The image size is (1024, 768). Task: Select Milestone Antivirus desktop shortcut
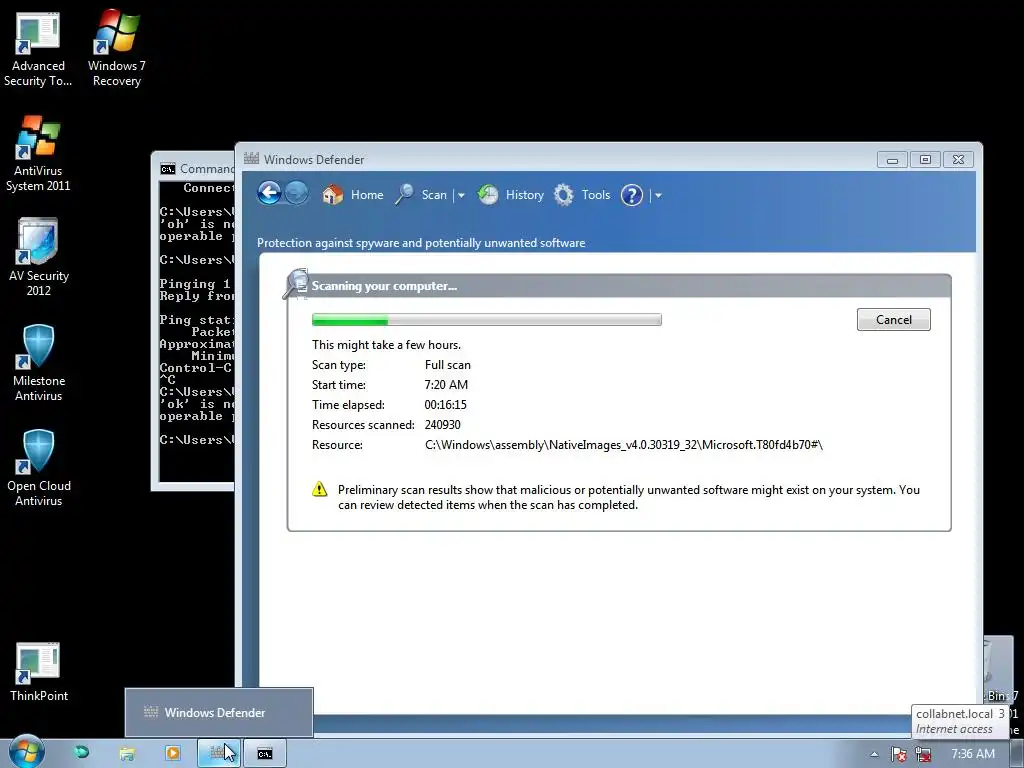click(x=38, y=363)
